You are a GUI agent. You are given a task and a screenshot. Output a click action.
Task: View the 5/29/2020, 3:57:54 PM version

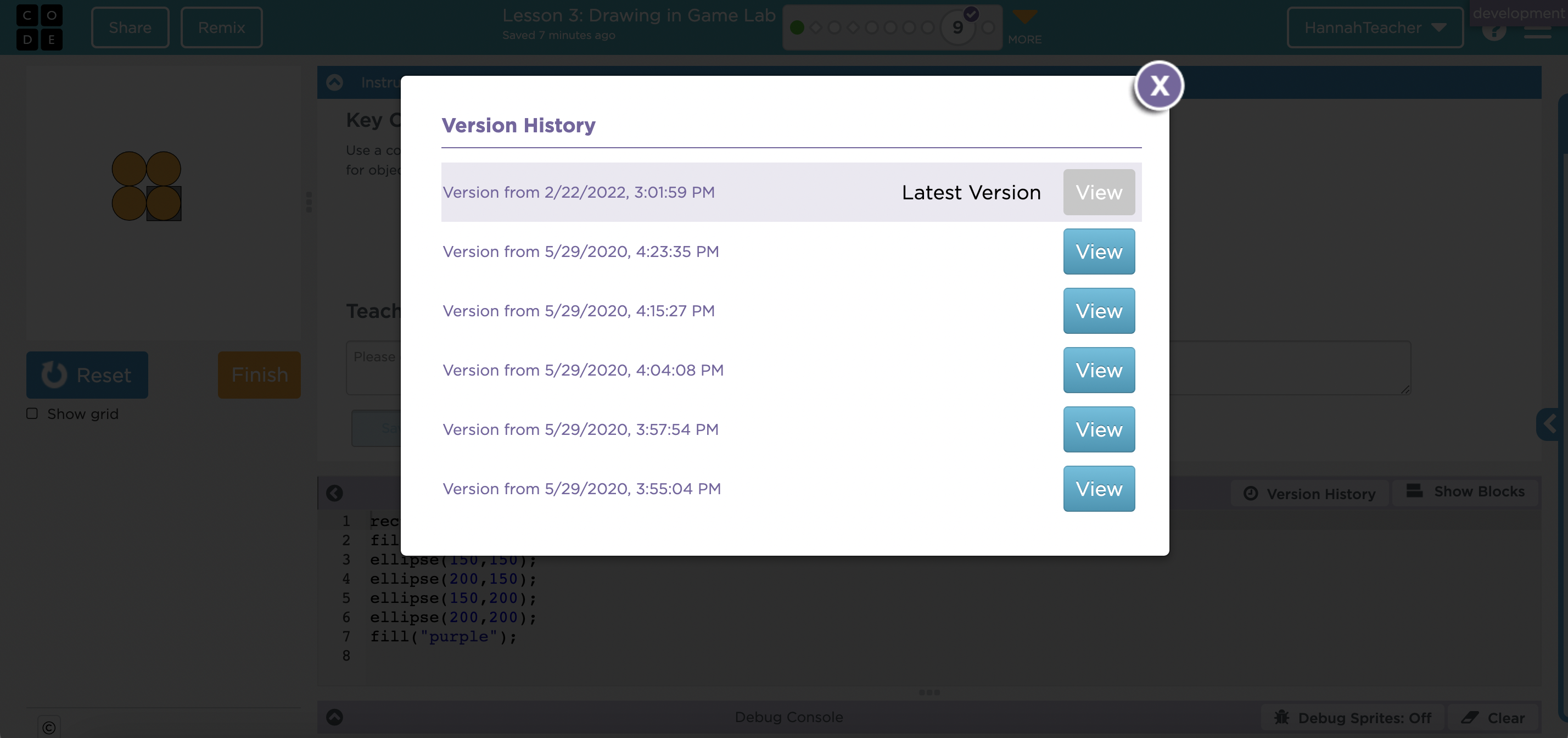1099,429
